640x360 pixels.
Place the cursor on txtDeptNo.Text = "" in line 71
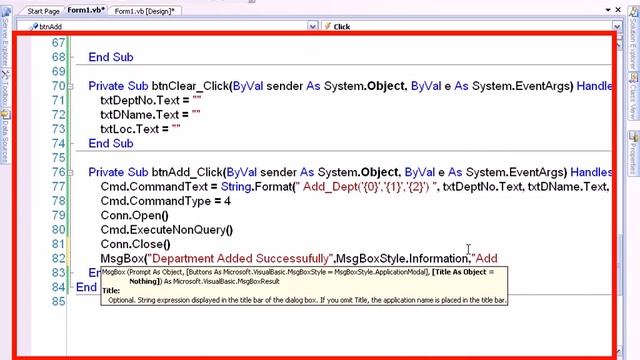151,100
